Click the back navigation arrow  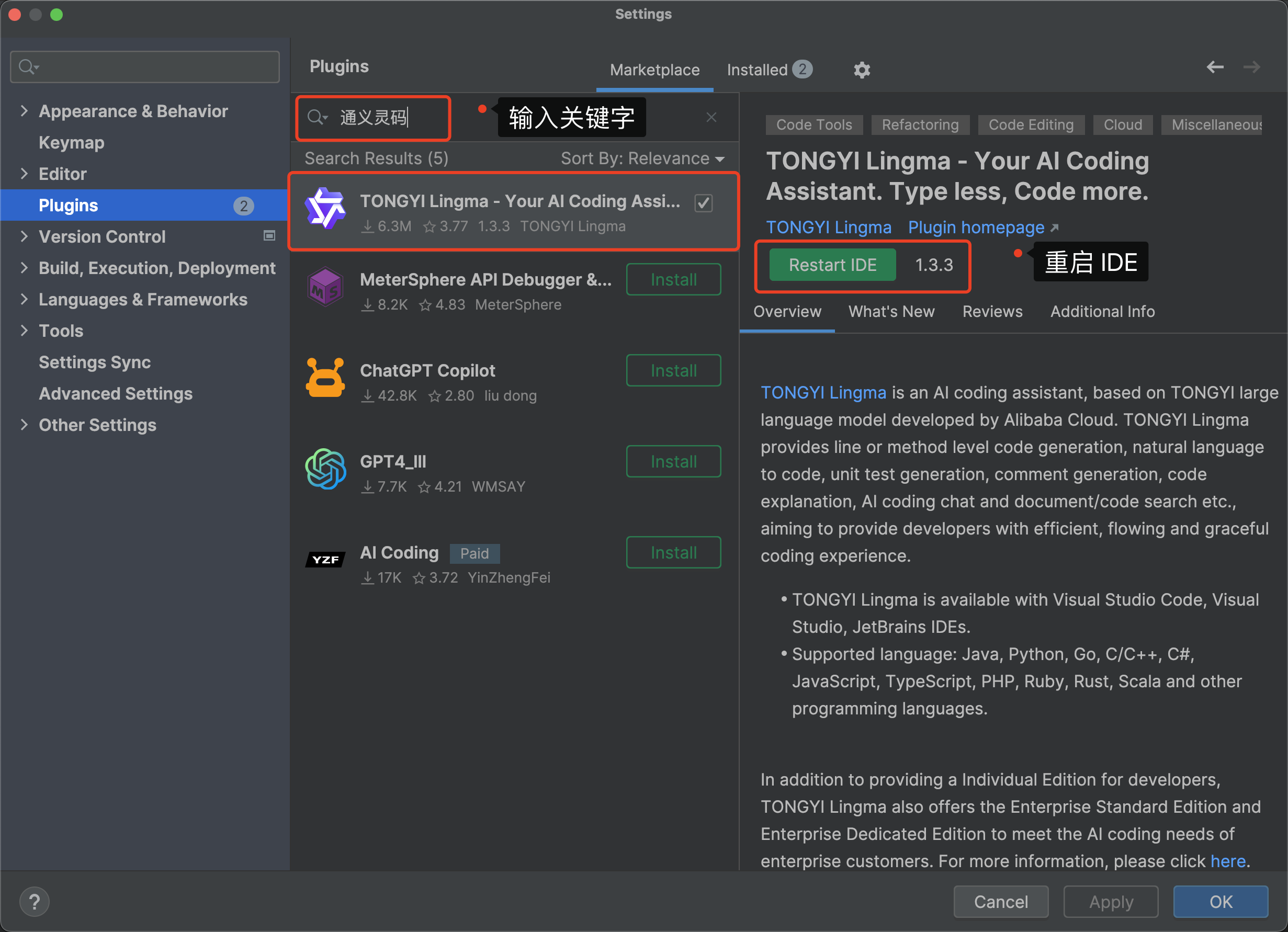[x=1215, y=67]
